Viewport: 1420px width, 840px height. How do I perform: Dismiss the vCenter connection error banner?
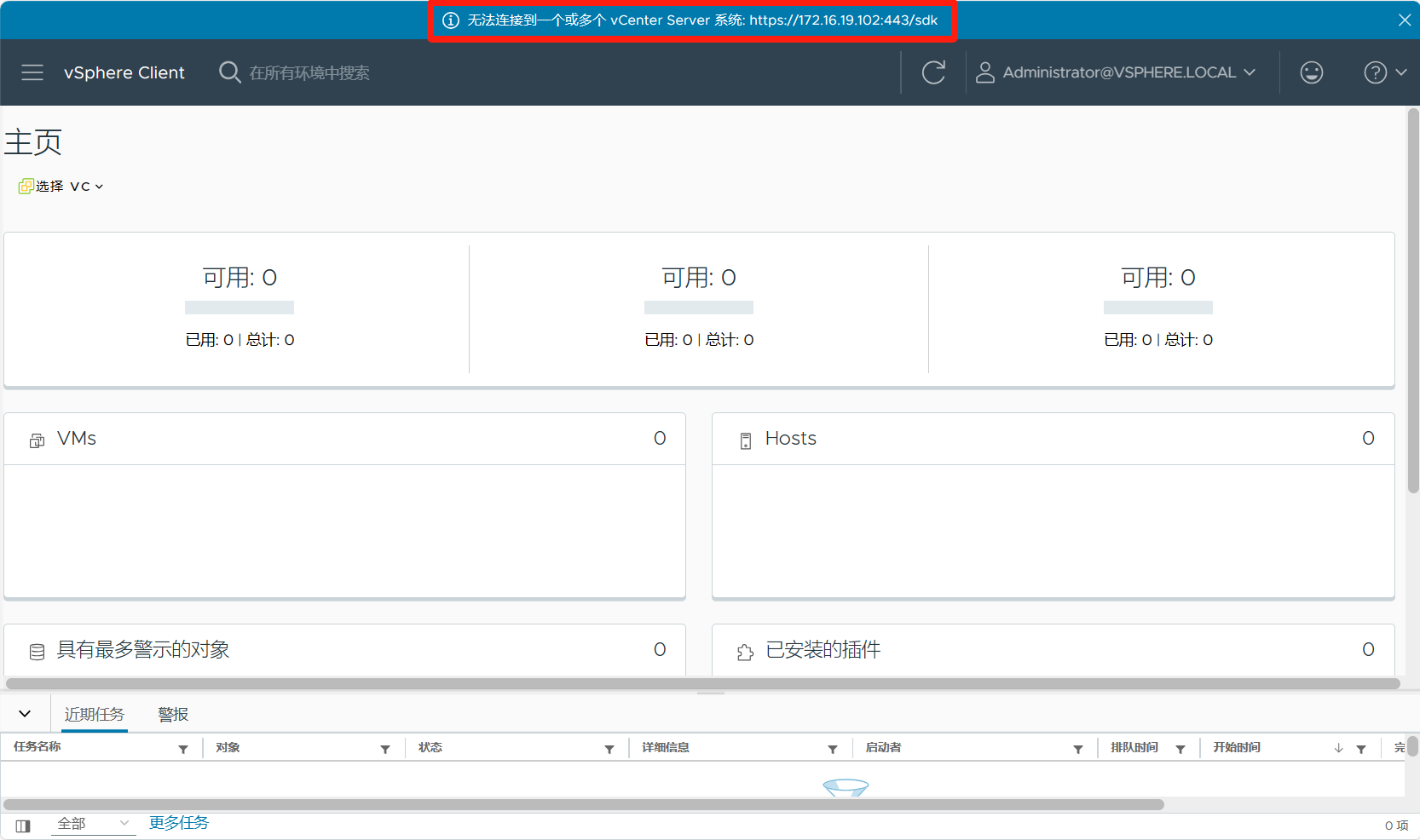pos(1404,20)
